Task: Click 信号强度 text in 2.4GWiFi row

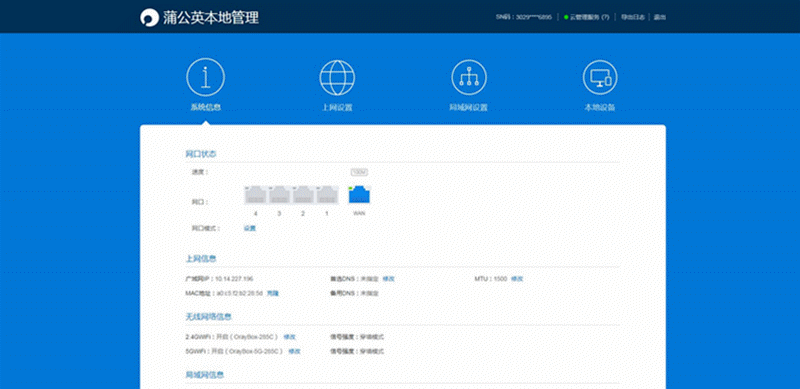Action: [x=357, y=337]
